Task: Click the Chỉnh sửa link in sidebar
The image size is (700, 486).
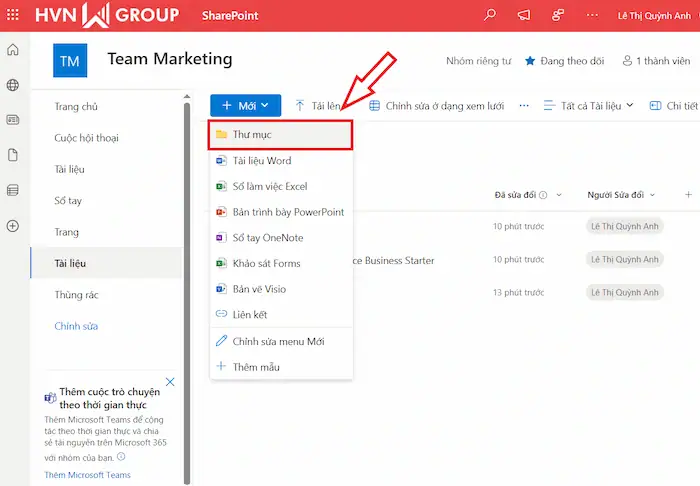Action: point(76,326)
